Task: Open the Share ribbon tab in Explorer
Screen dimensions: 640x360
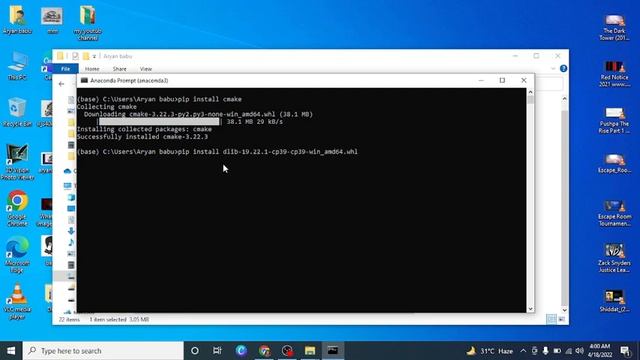Action: click(x=120, y=69)
